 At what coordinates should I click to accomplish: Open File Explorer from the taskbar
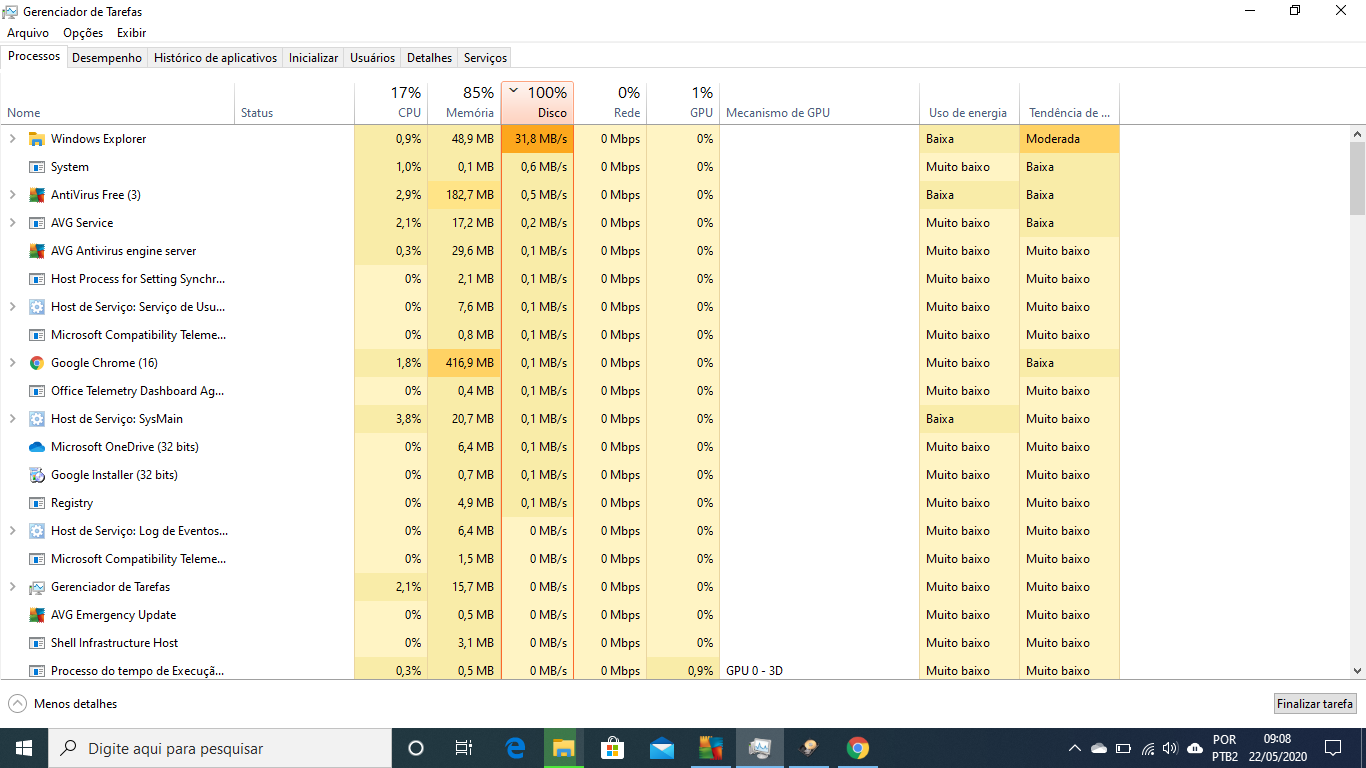563,748
